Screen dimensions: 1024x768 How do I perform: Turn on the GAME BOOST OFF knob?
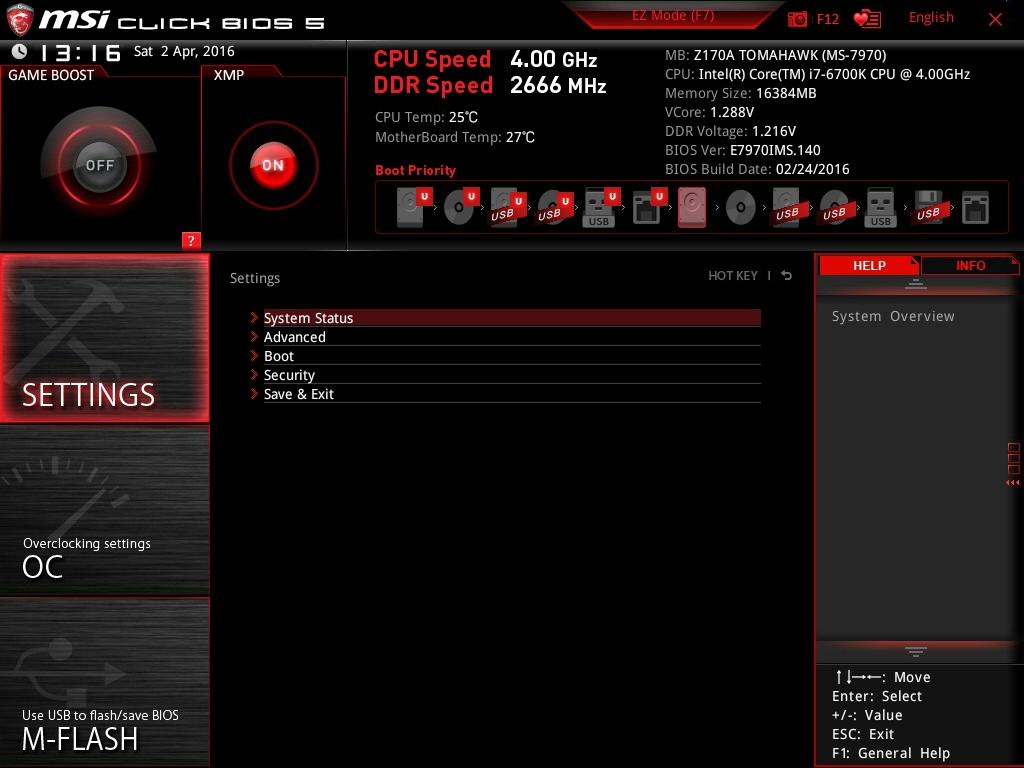click(99, 165)
